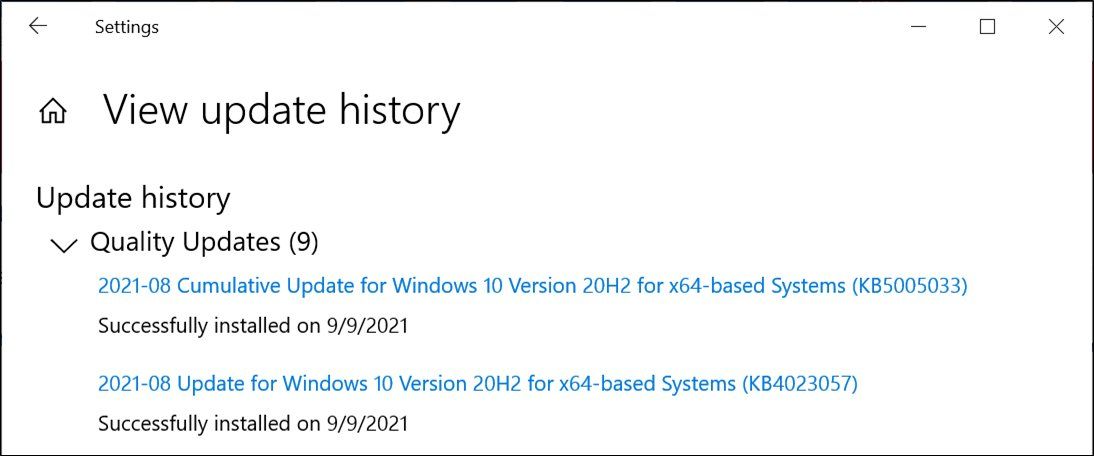The image size is (1094, 456).
Task: Click the Quality Updates (9) label
Action: (x=204, y=242)
